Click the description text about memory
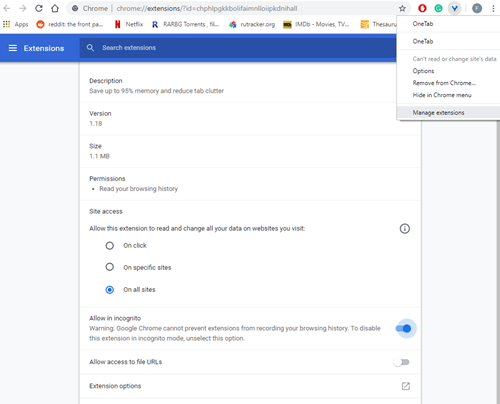The height and width of the screenshot is (404, 500). tap(156, 91)
